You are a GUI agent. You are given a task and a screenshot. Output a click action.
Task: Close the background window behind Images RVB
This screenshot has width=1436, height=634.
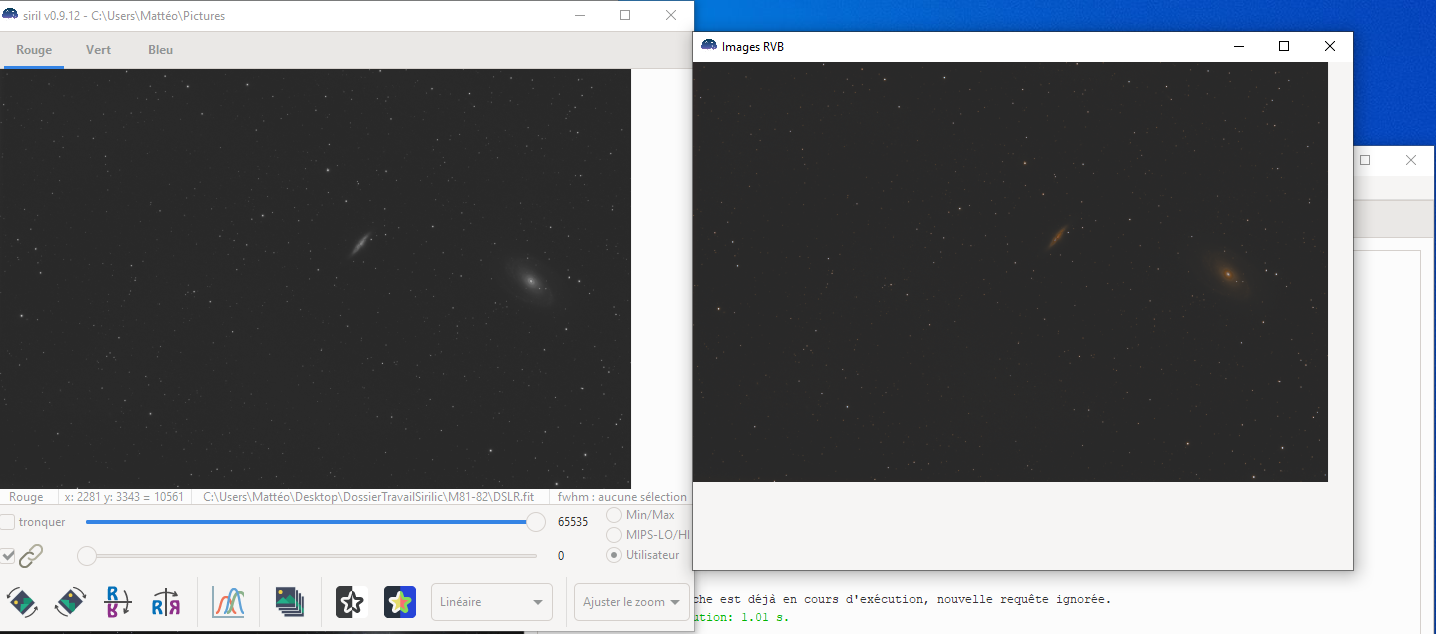coord(1411,160)
